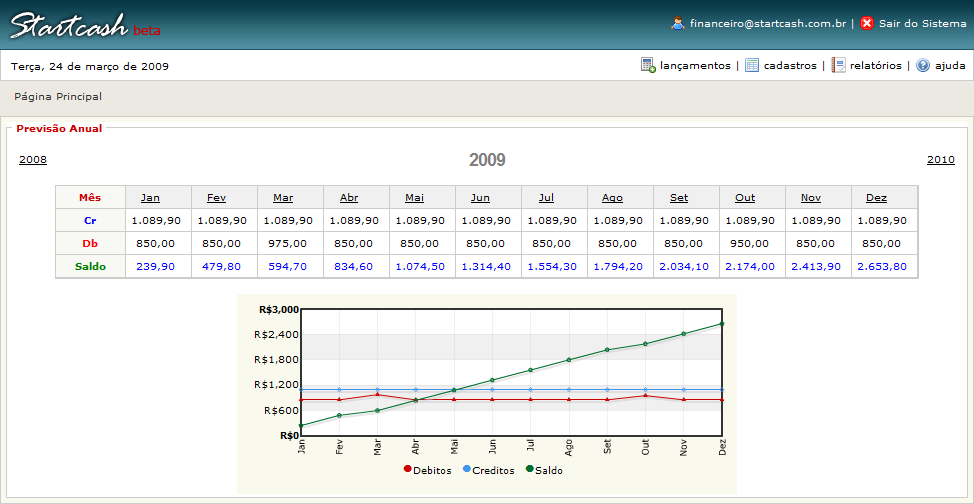Click the Startcash beta logo
The width and height of the screenshot is (974, 504).
coord(85,25)
